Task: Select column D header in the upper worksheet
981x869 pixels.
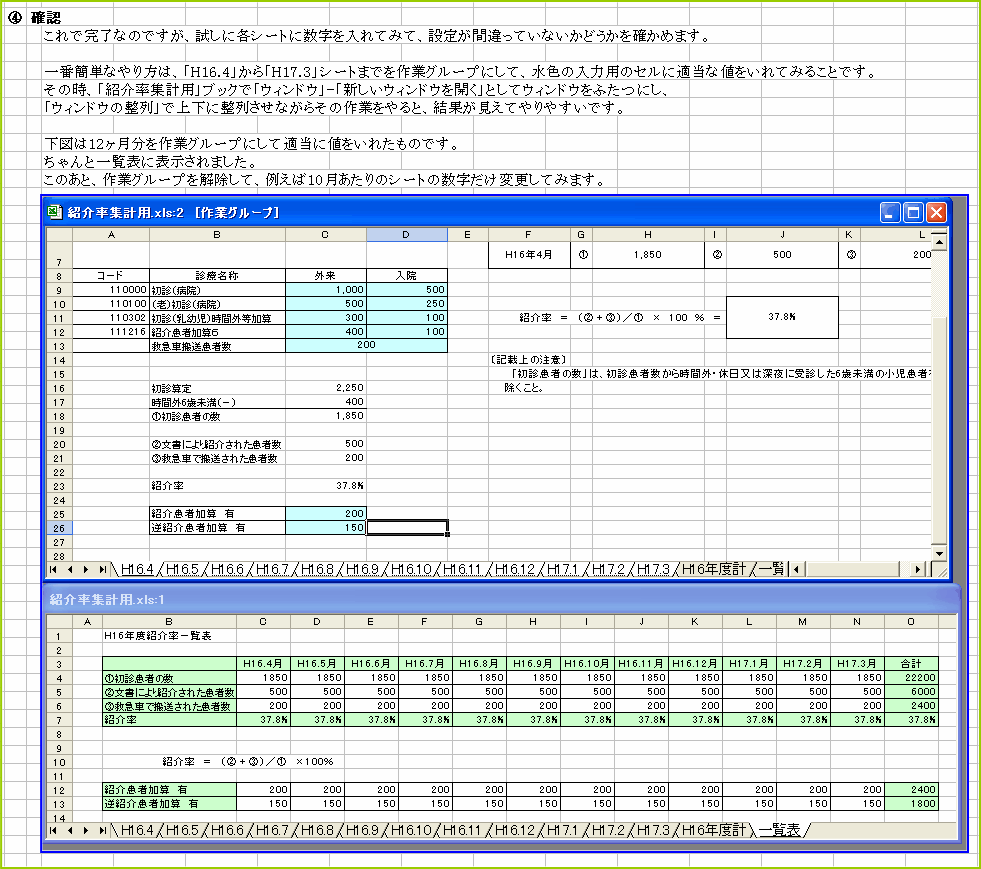Action: click(x=406, y=234)
